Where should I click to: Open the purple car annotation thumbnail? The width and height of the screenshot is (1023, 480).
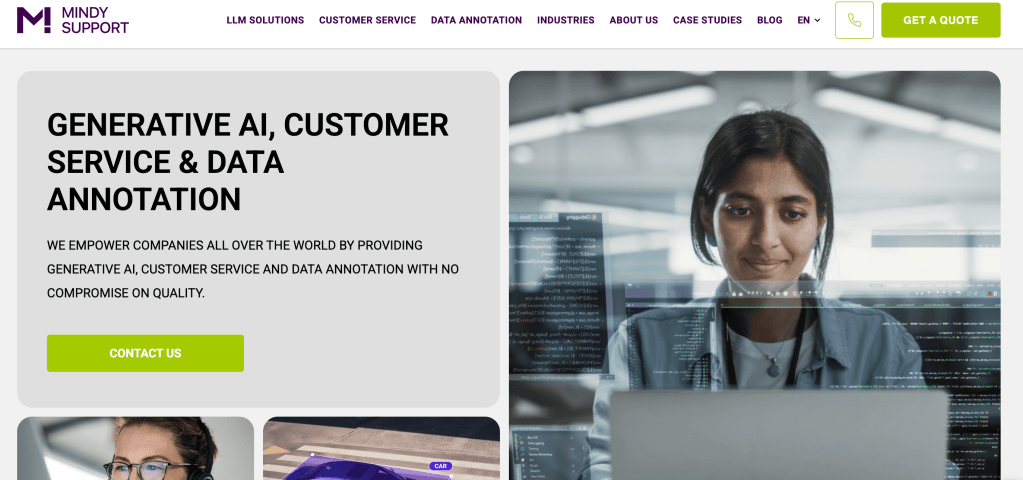pyautogui.click(x=381, y=449)
